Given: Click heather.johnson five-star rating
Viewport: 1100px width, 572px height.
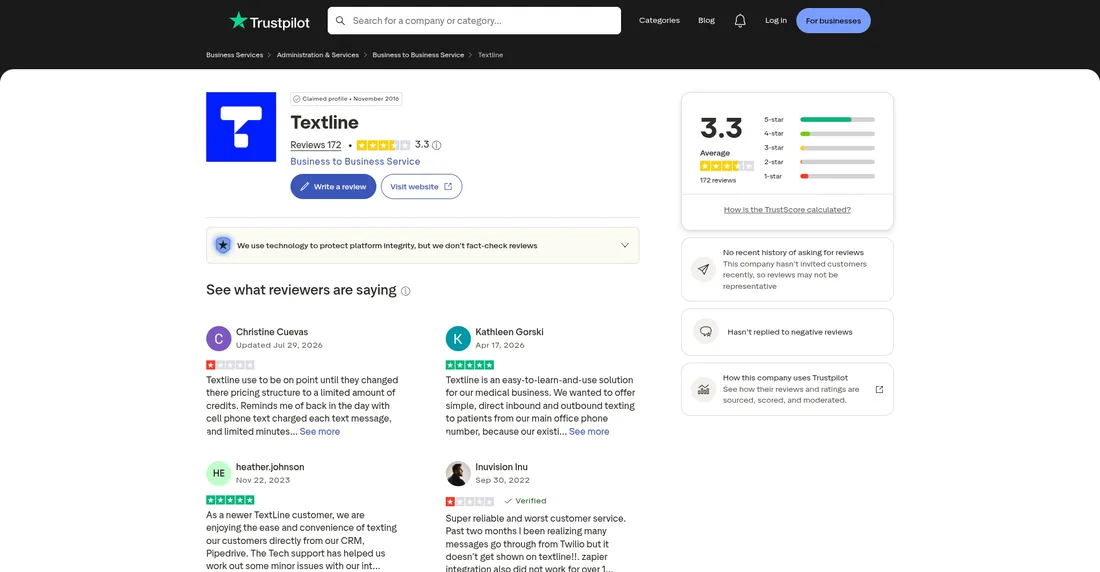Looking at the screenshot, I should click(230, 500).
